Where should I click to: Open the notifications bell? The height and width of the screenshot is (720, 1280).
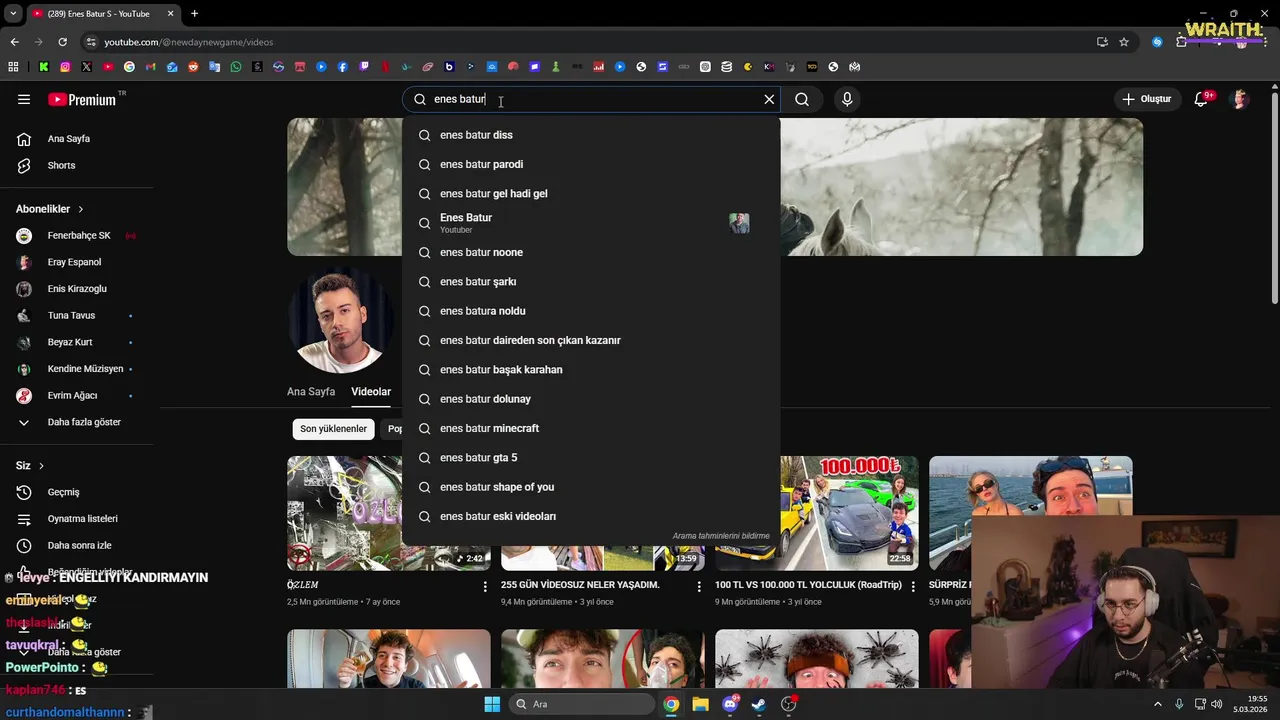1202,99
